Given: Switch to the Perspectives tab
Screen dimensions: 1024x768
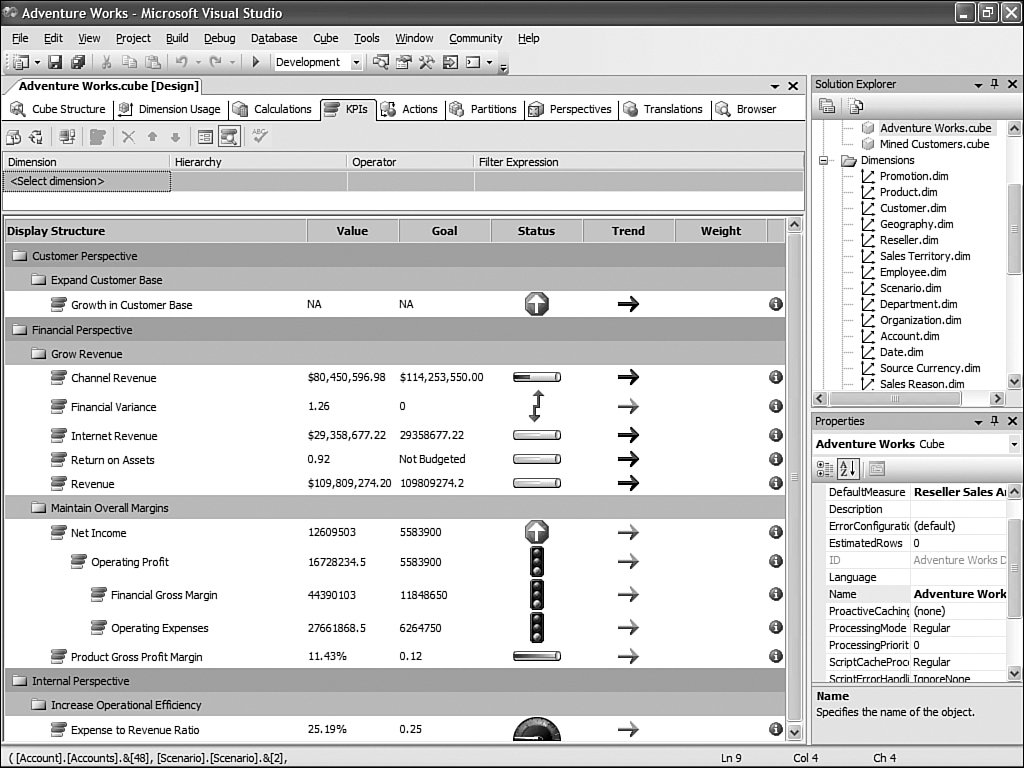Looking at the screenshot, I should point(570,109).
